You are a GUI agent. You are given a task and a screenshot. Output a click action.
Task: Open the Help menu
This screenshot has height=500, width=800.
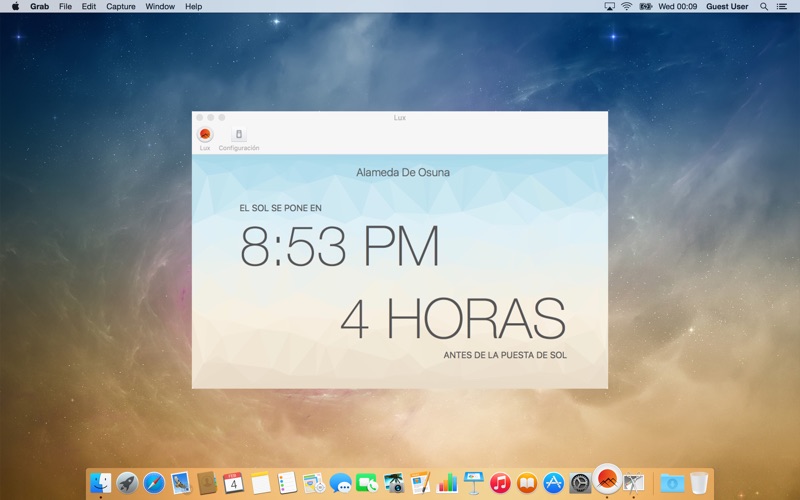point(193,6)
